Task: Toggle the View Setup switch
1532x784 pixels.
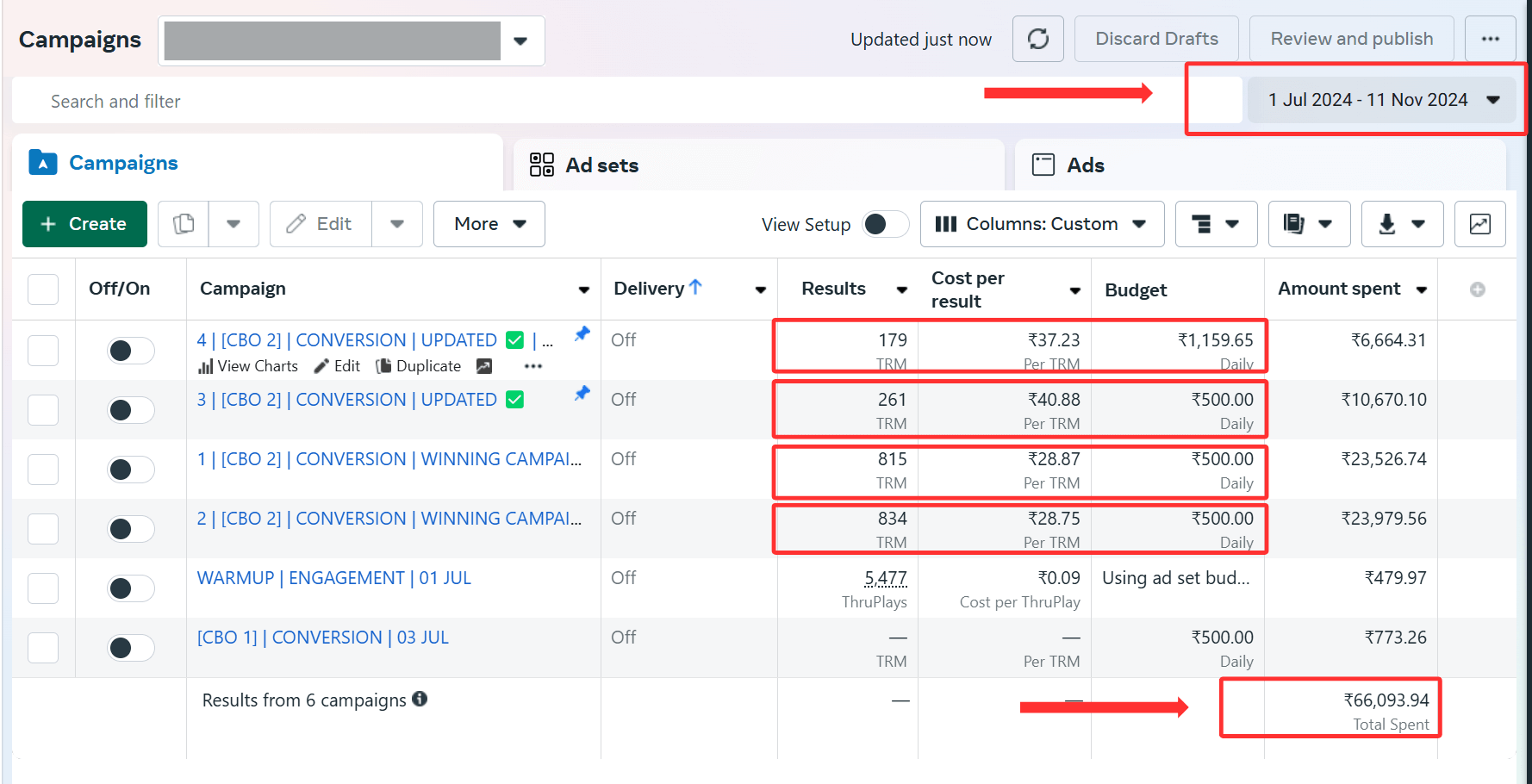Action: 885,224
